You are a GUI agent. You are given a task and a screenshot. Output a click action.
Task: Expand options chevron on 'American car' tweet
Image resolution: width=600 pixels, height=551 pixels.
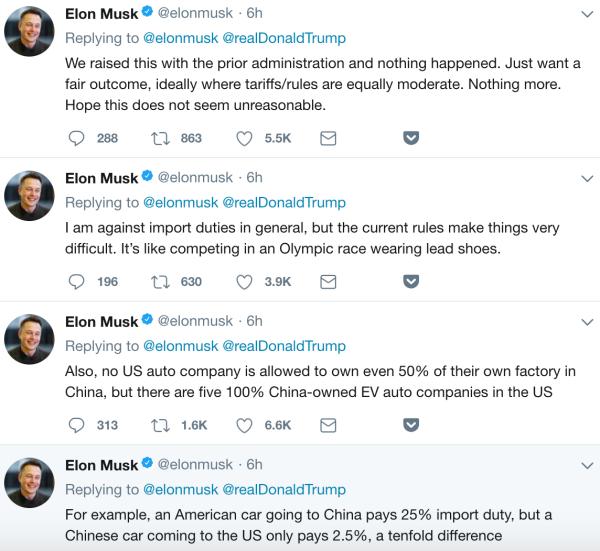[x=587, y=465]
